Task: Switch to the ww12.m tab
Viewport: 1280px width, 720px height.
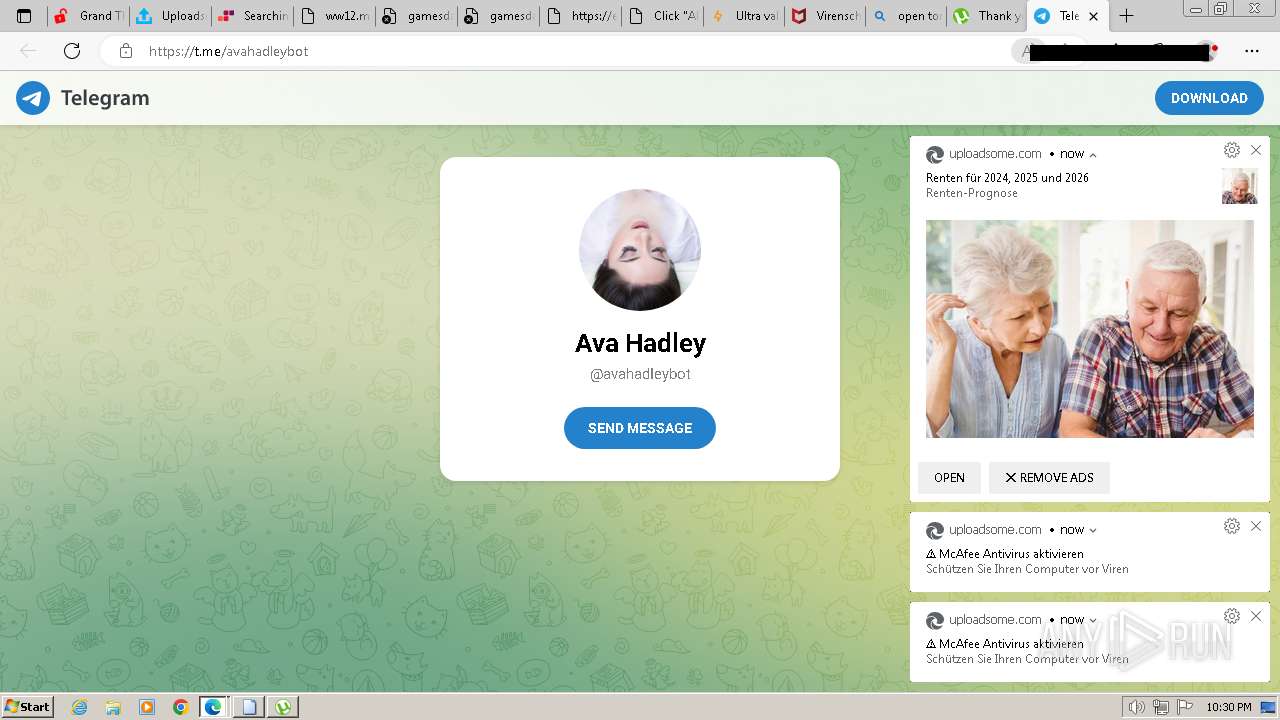Action: pos(335,16)
